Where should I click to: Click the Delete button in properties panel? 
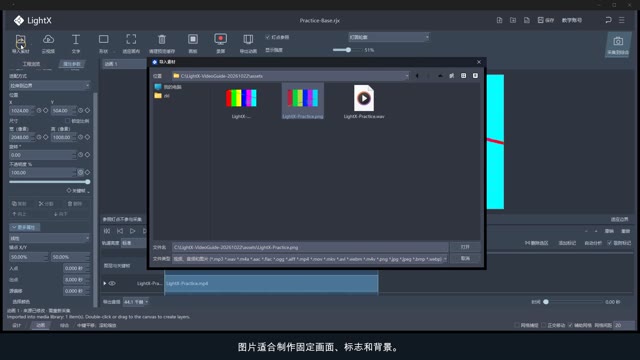[x=75, y=203]
